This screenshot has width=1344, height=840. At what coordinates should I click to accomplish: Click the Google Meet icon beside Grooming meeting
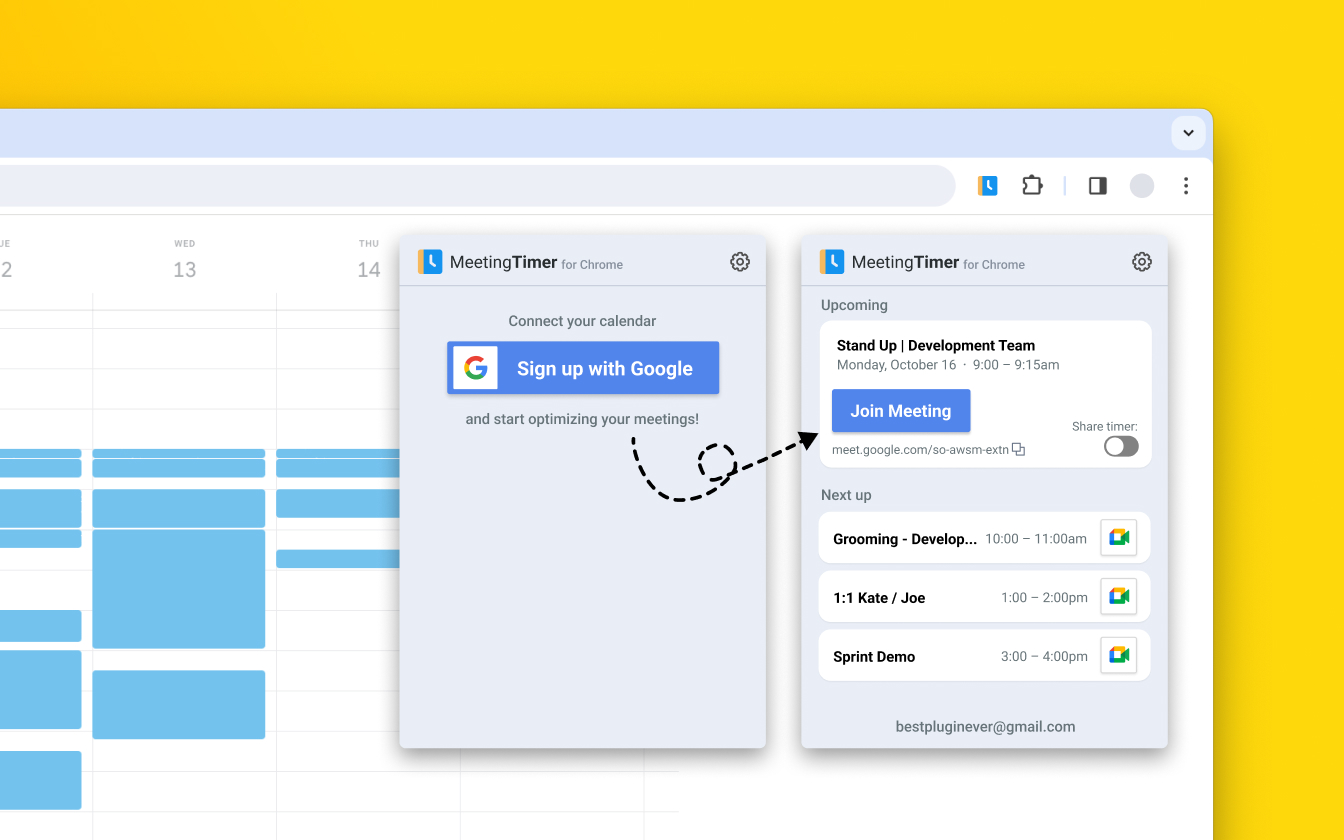pyautogui.click(x=1119, y=537)
